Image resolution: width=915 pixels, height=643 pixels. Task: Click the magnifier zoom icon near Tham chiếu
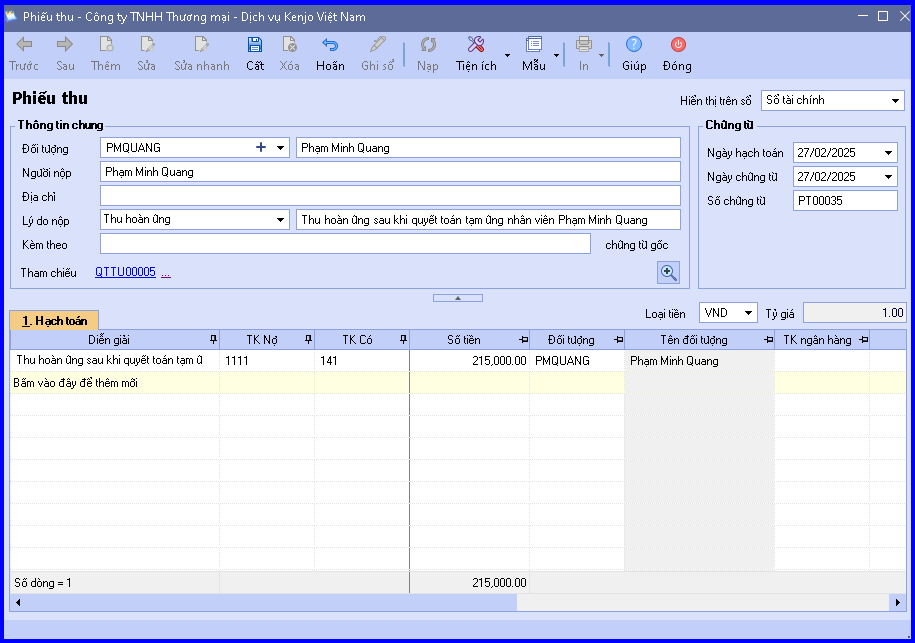coord(669,272)
